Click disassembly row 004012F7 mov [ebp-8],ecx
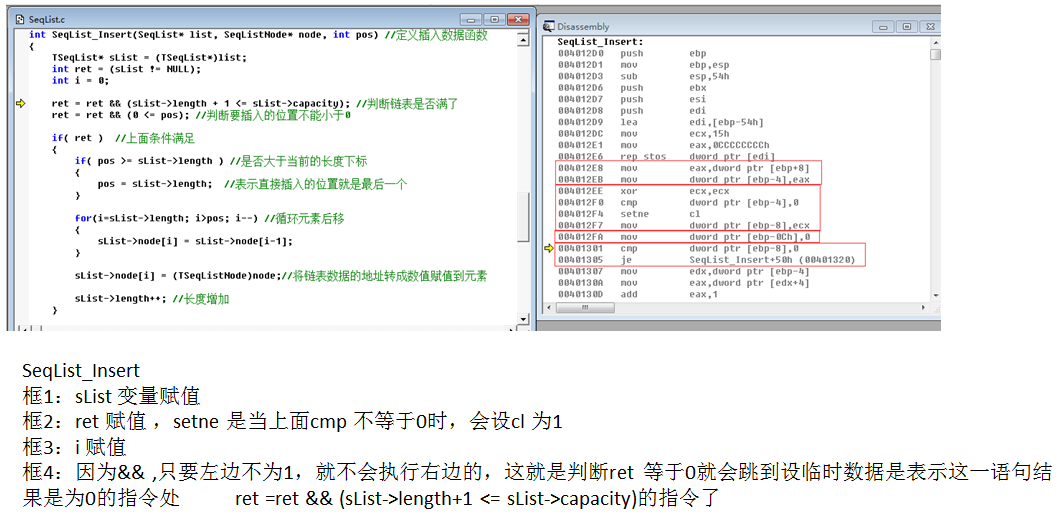Viewport: 1059px width, 526px height. 683,226
